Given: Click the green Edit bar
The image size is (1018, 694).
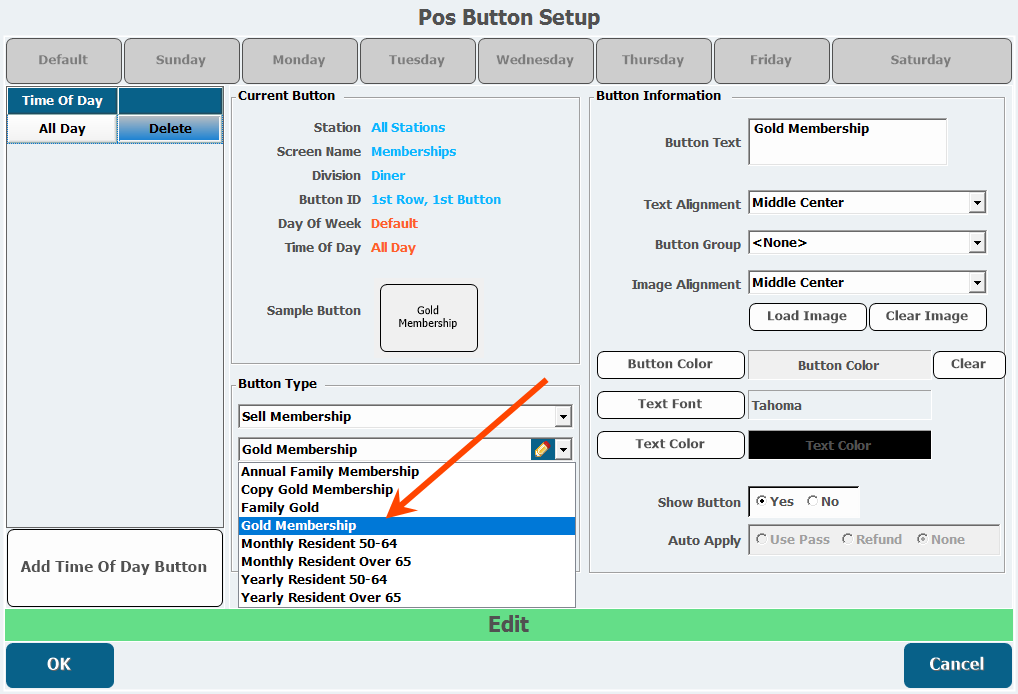Looking at the screenshot, I should coord(509,625).
